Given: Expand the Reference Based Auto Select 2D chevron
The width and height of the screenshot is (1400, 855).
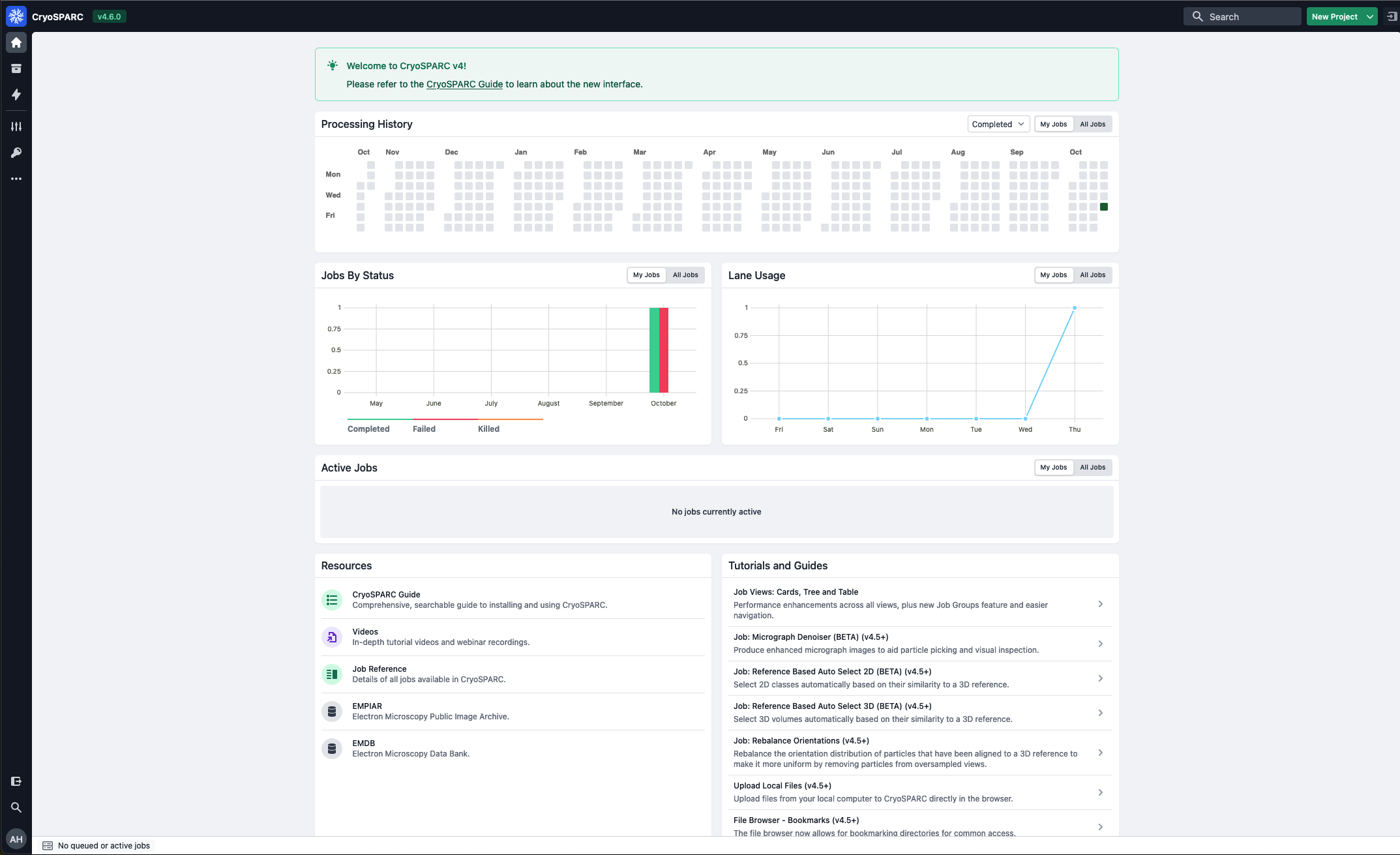Looking at the screenshot, I should (x=1101, y=678).
